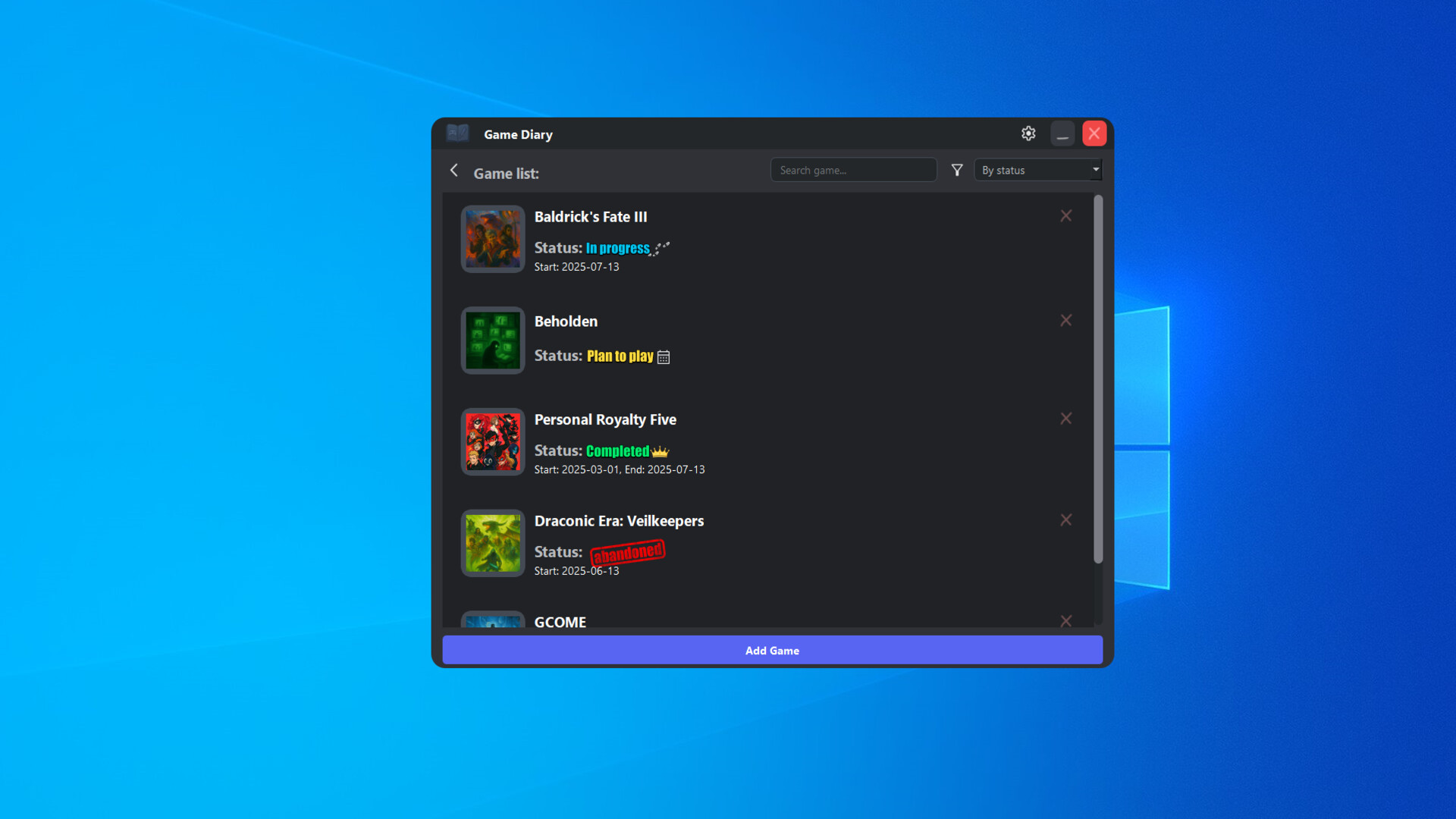Click the Personal Royalty Five cover art
Image resolution: width=1456 pixels, height=819 pixels.
[x=492, y=442]
